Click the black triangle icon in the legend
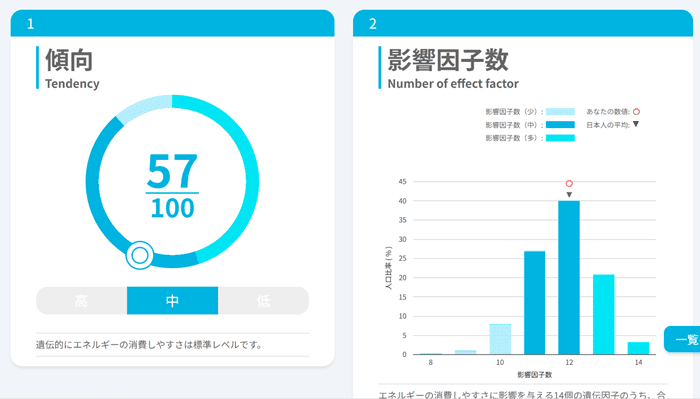Screen dimensions: 700x399 coord(636,124)
